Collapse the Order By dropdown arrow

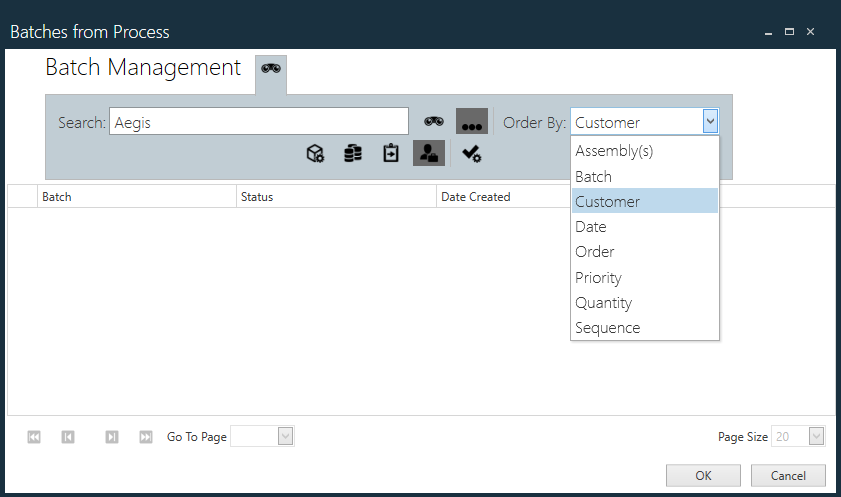pyautogui.click(x=710, y=122)
